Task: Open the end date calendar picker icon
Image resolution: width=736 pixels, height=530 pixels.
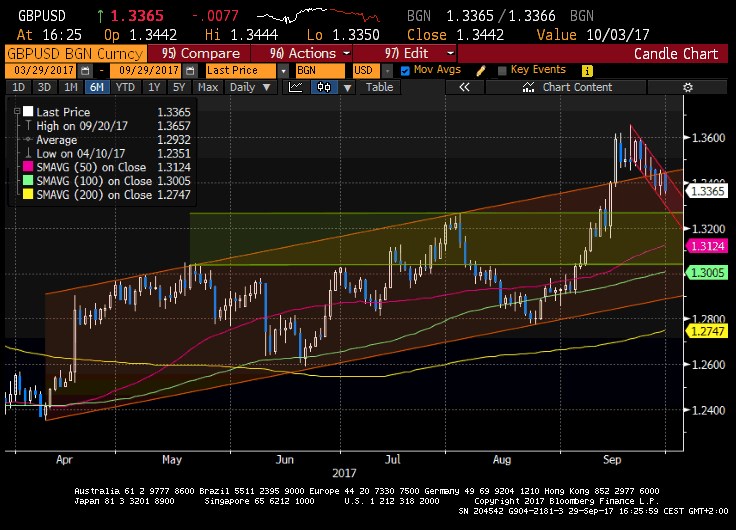Action: click(x=190, y=71)
